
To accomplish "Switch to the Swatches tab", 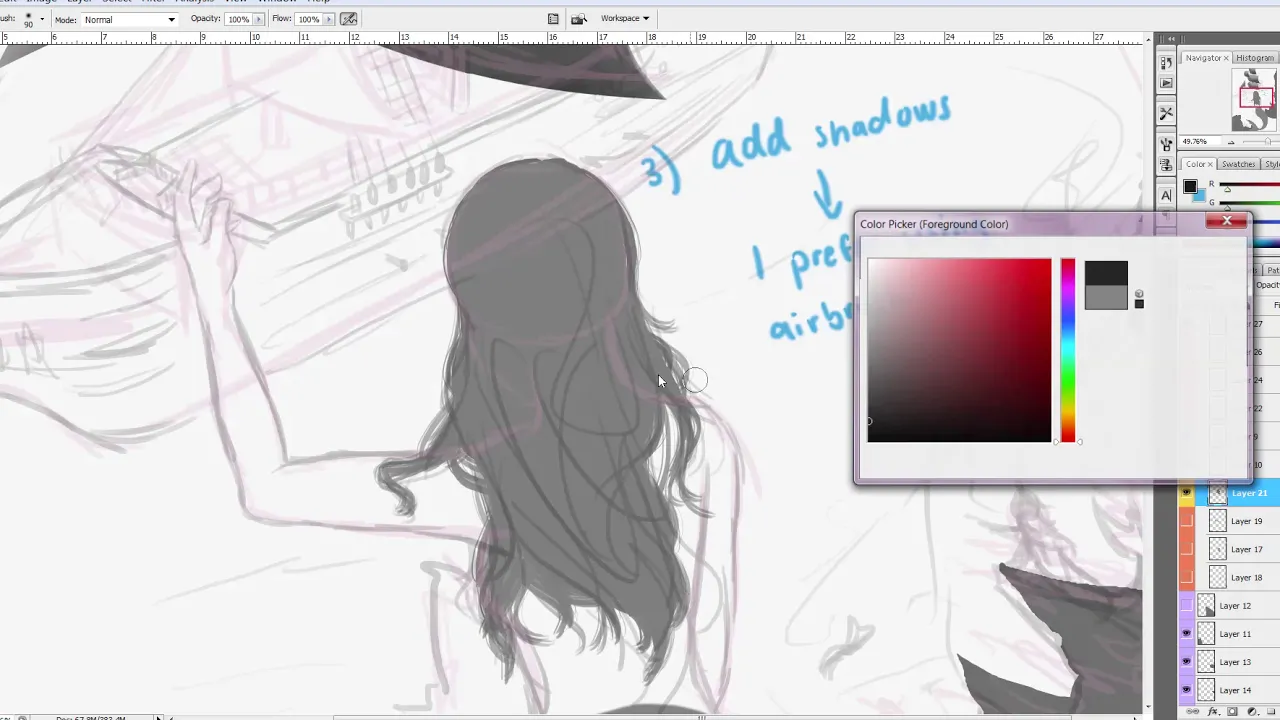I will 1239,164.
